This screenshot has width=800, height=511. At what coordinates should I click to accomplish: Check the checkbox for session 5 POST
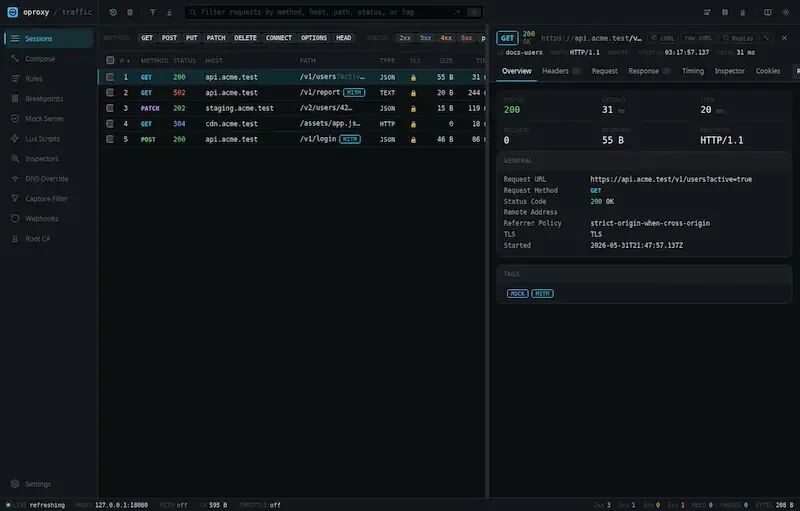click(x=110, y=139)
